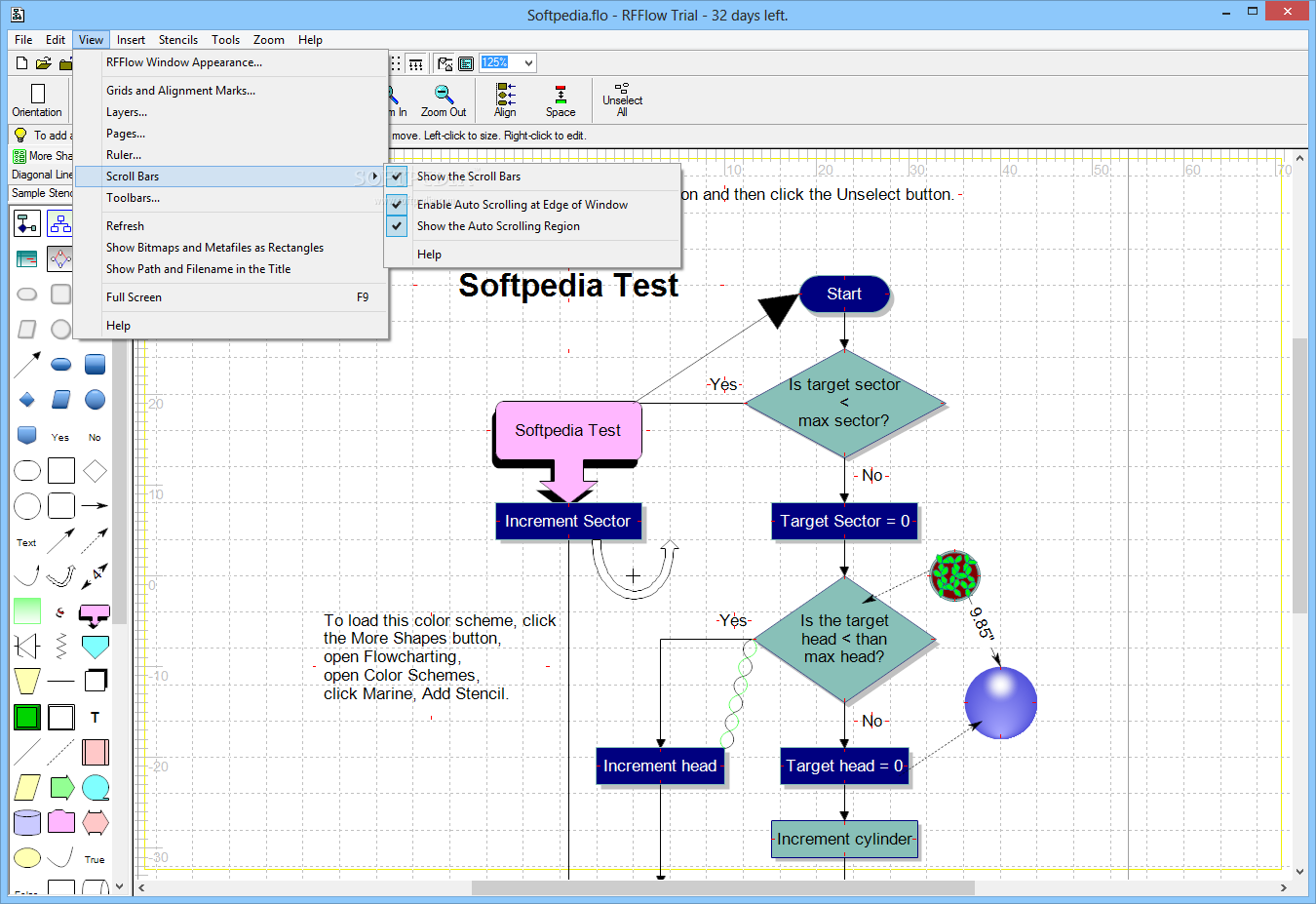
Task: Expand the Scroll Bars submenu arrow
Action: click(x=374, y=177)
